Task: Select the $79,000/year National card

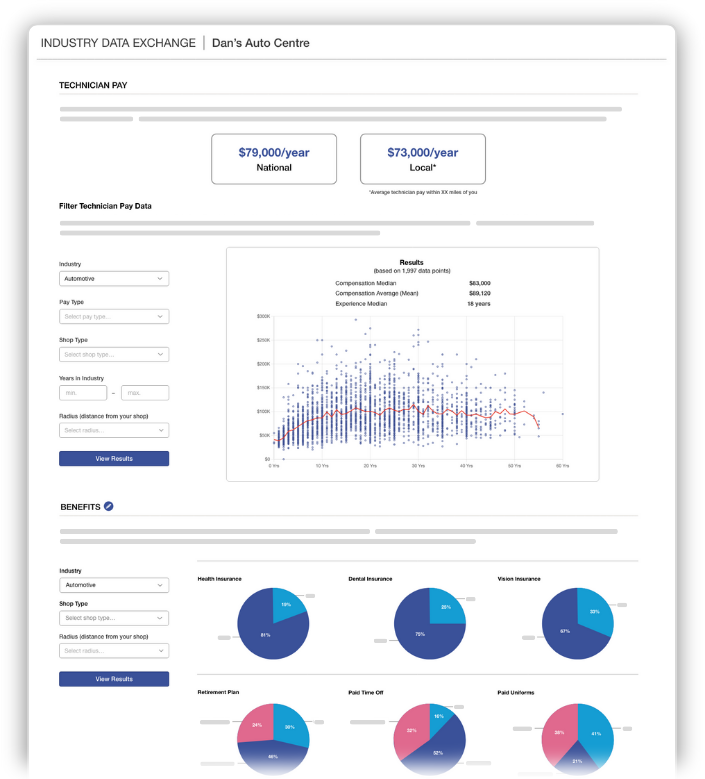Action: pos(274,159)
